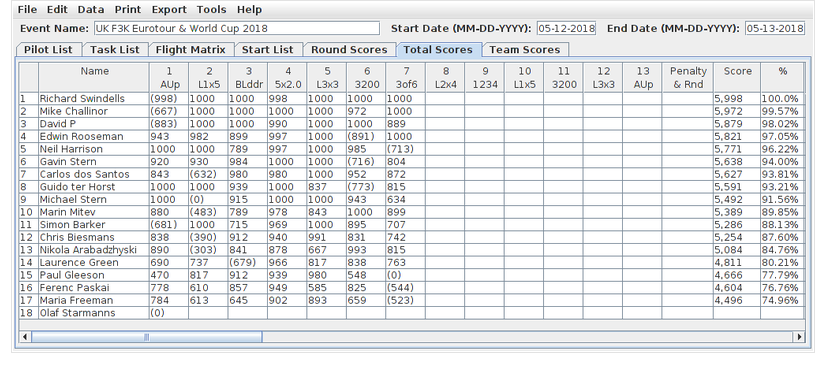Click the horizontal scrollbar left arrow
Image resolution: width=832 pixels, height=369 pixels.
tap(25, 337)
